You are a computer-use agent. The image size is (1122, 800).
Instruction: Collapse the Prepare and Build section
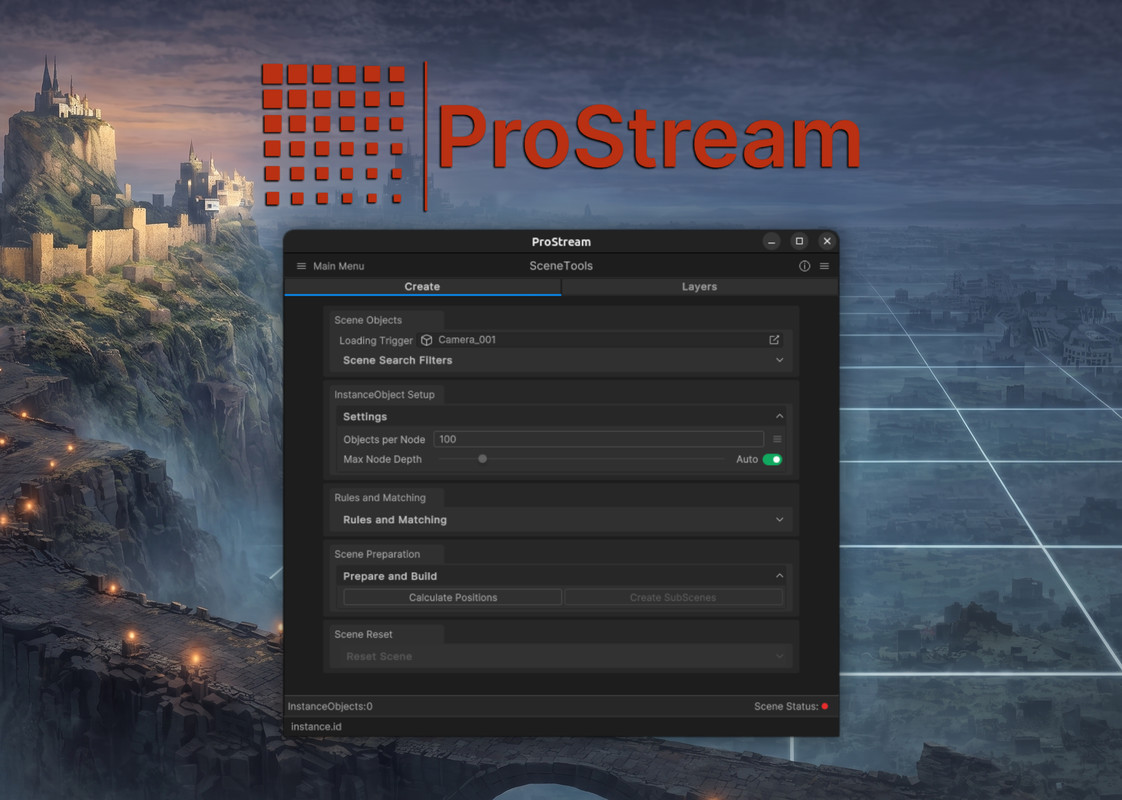click(563, 576)
